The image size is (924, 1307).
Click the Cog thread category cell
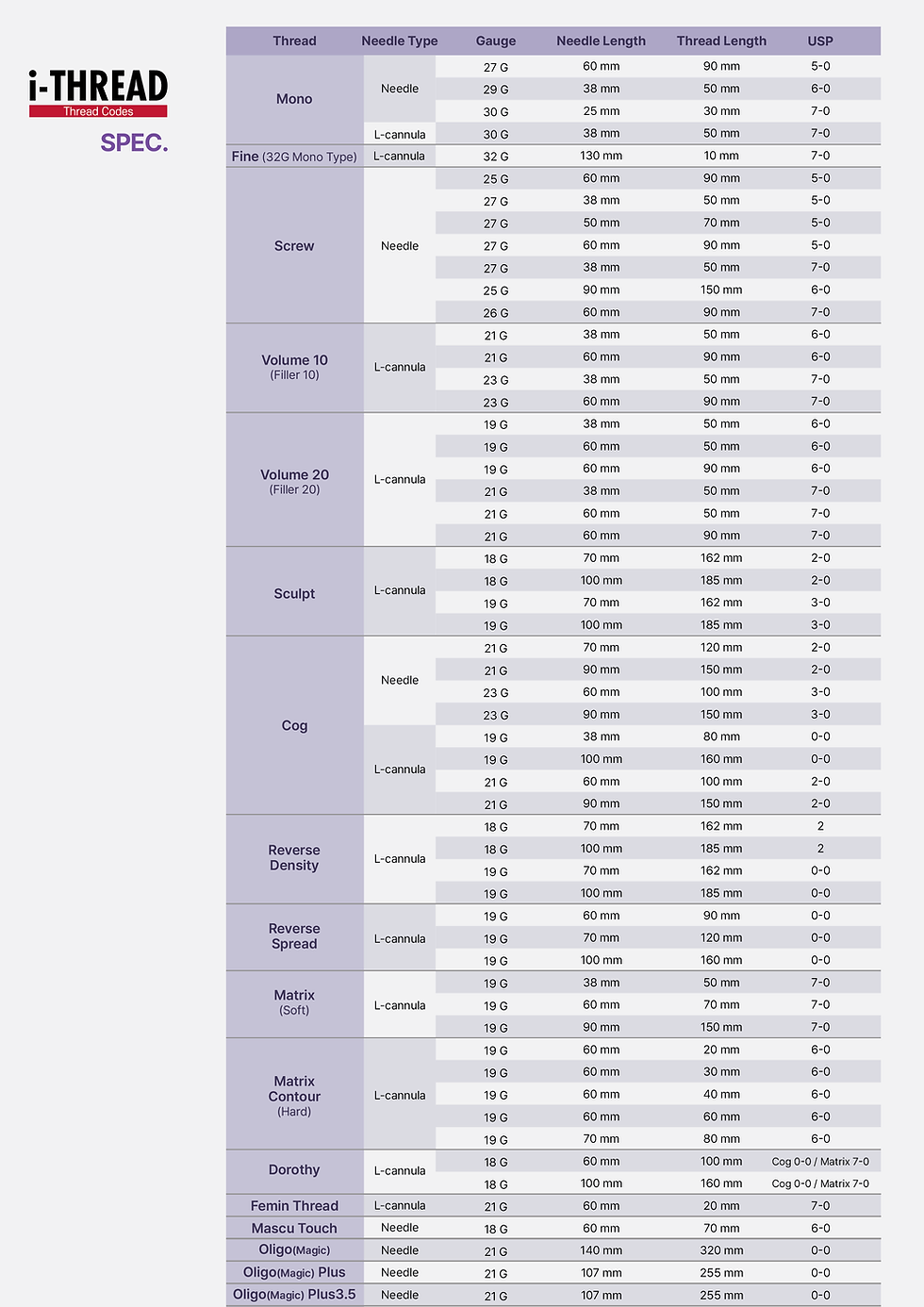(294, 725)
